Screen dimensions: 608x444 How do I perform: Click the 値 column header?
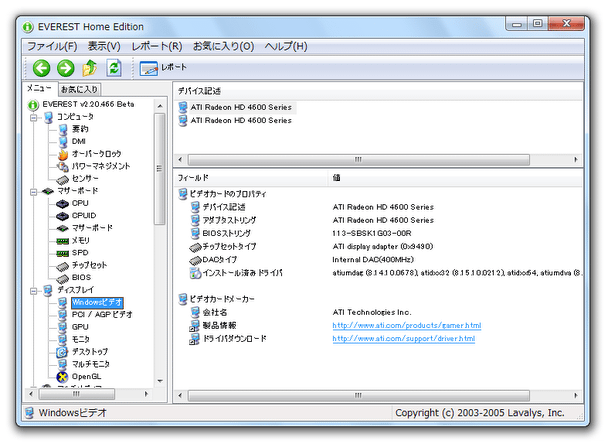point(455,178)
